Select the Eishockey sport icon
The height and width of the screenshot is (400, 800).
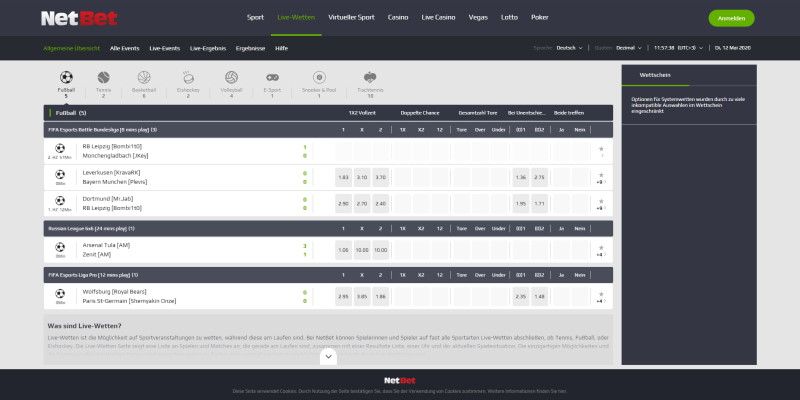click(x=188, y=78)
